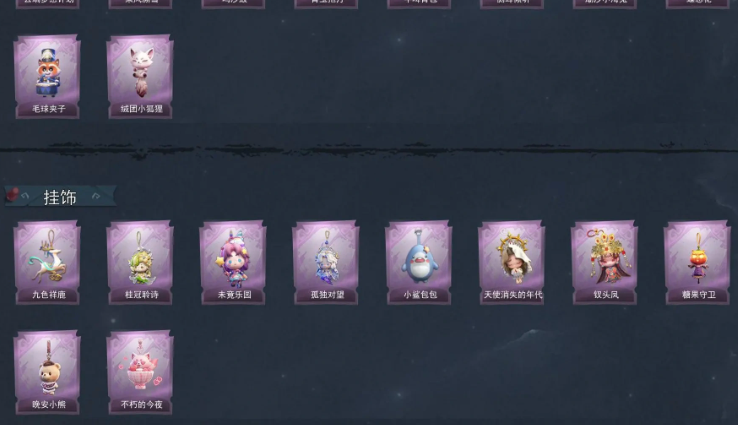The height and width of the screenshot is (425, 738).
Task: Pick the 未竟乐园 pendant card
Action: coord(233,262)
